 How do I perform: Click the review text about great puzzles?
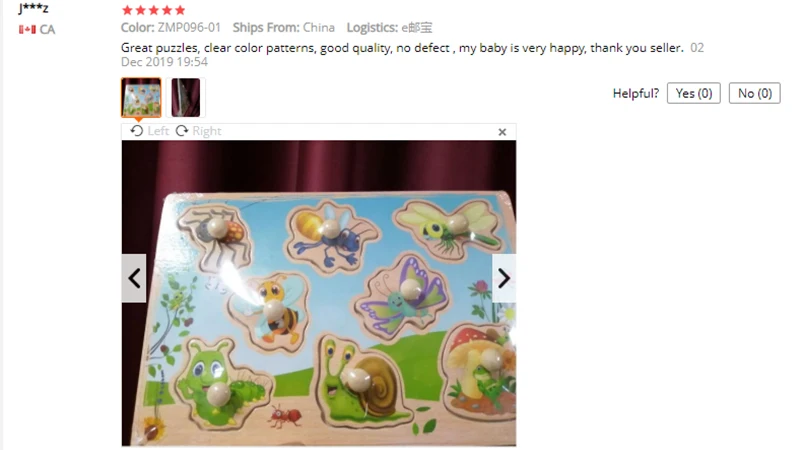pos(402,48)
